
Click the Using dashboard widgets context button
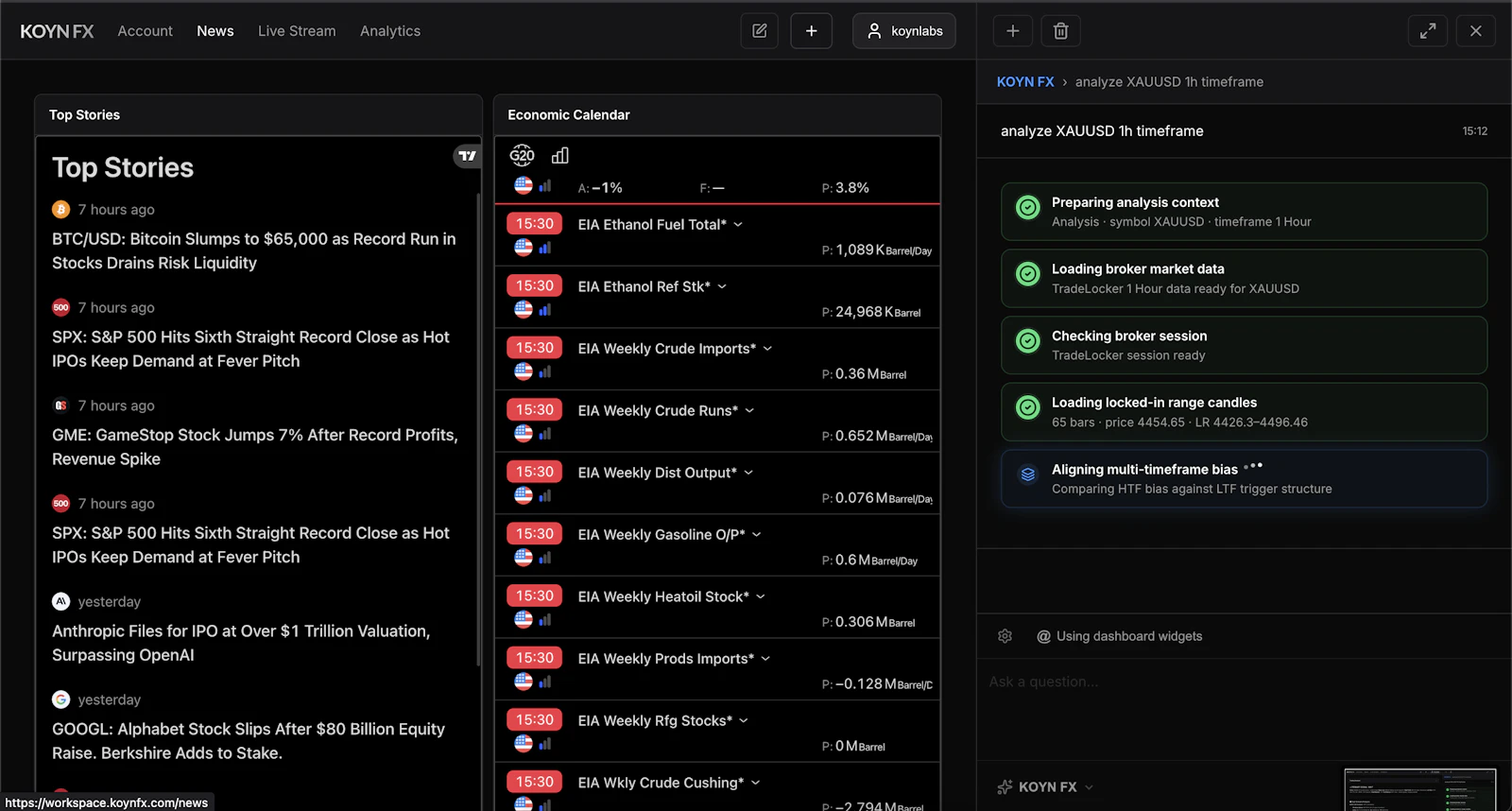click(x=1120, y=636)
